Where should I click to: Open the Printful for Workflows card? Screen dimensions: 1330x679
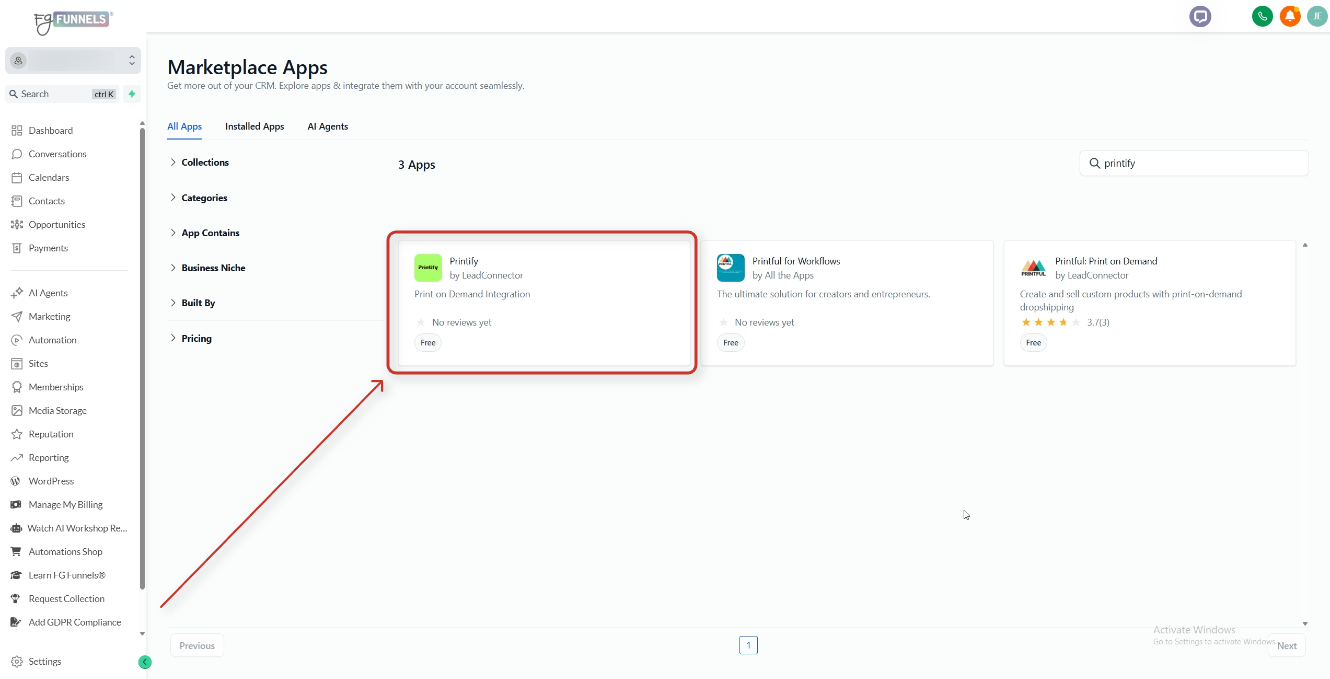pyautogui.click(x=847, y=303)
